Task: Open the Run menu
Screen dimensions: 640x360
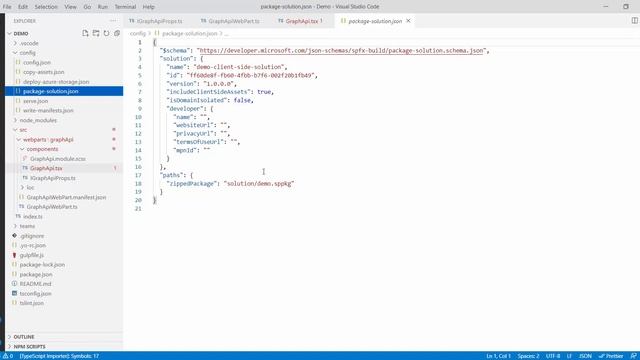Action: (102, 7)
